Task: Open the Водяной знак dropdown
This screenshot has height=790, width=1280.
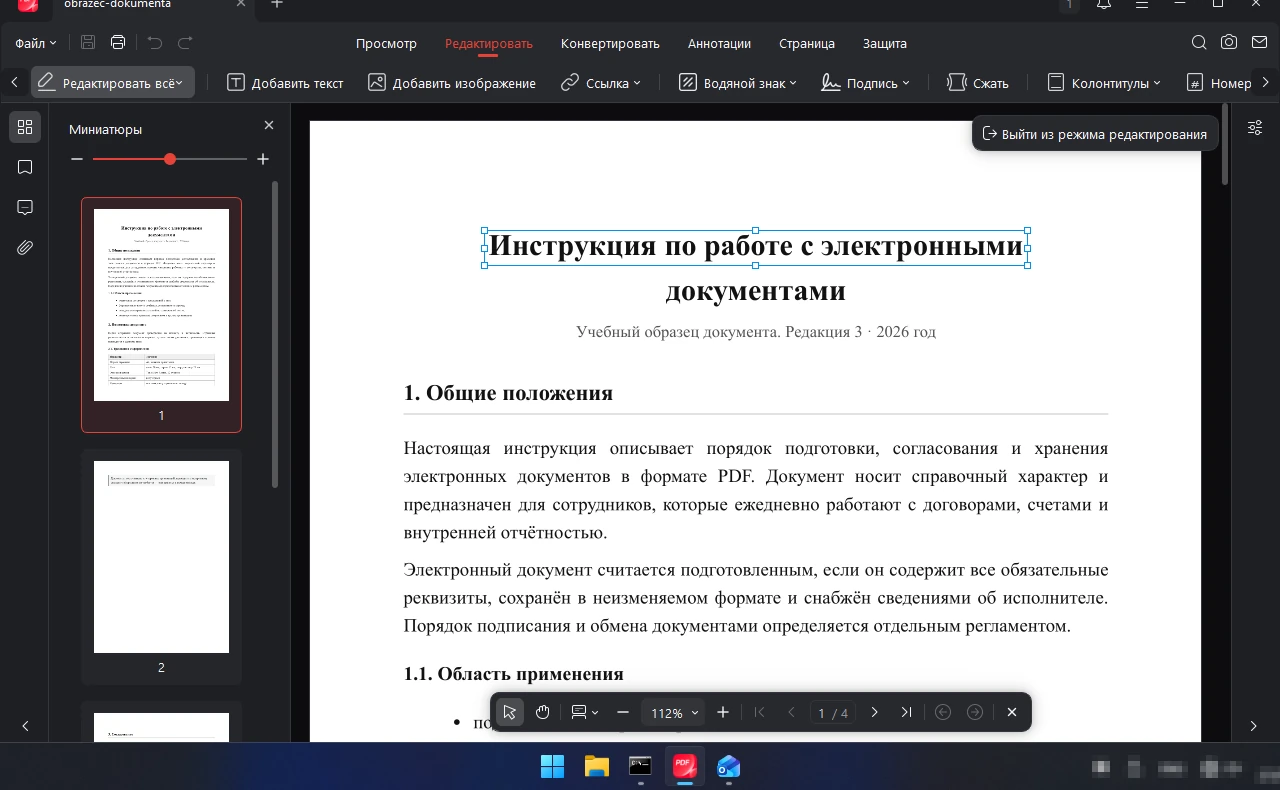Action: [x=738, y=83]
